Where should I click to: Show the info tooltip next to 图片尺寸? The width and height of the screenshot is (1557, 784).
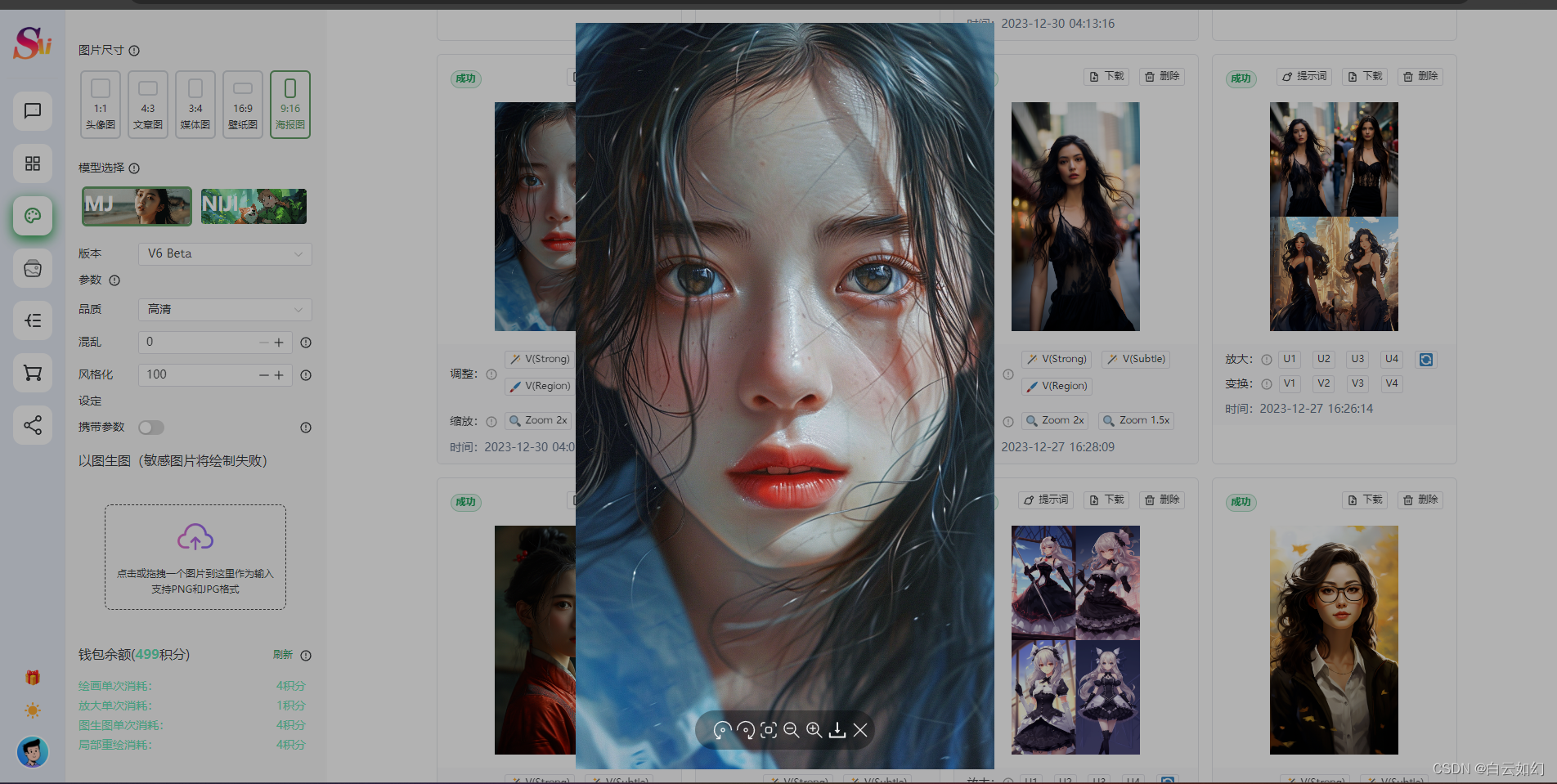[x=134, y=51]
